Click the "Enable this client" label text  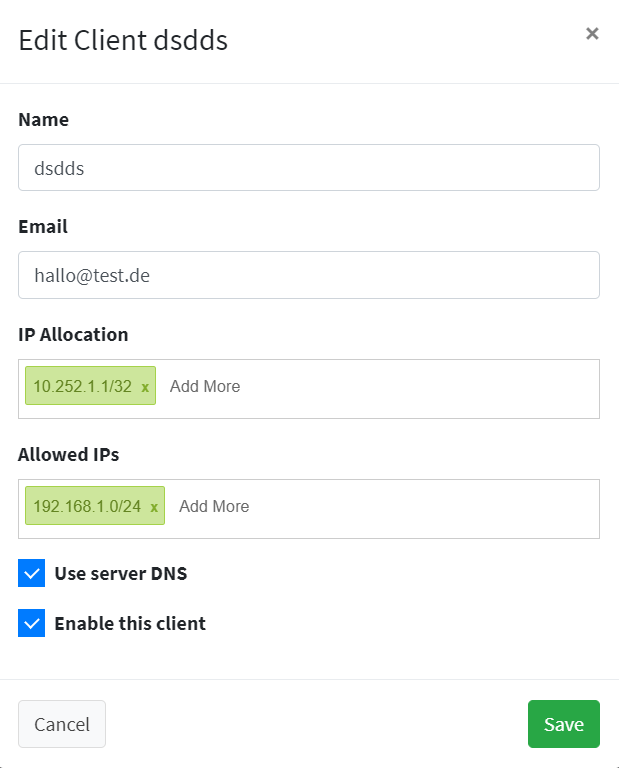[x=130, y=624]
